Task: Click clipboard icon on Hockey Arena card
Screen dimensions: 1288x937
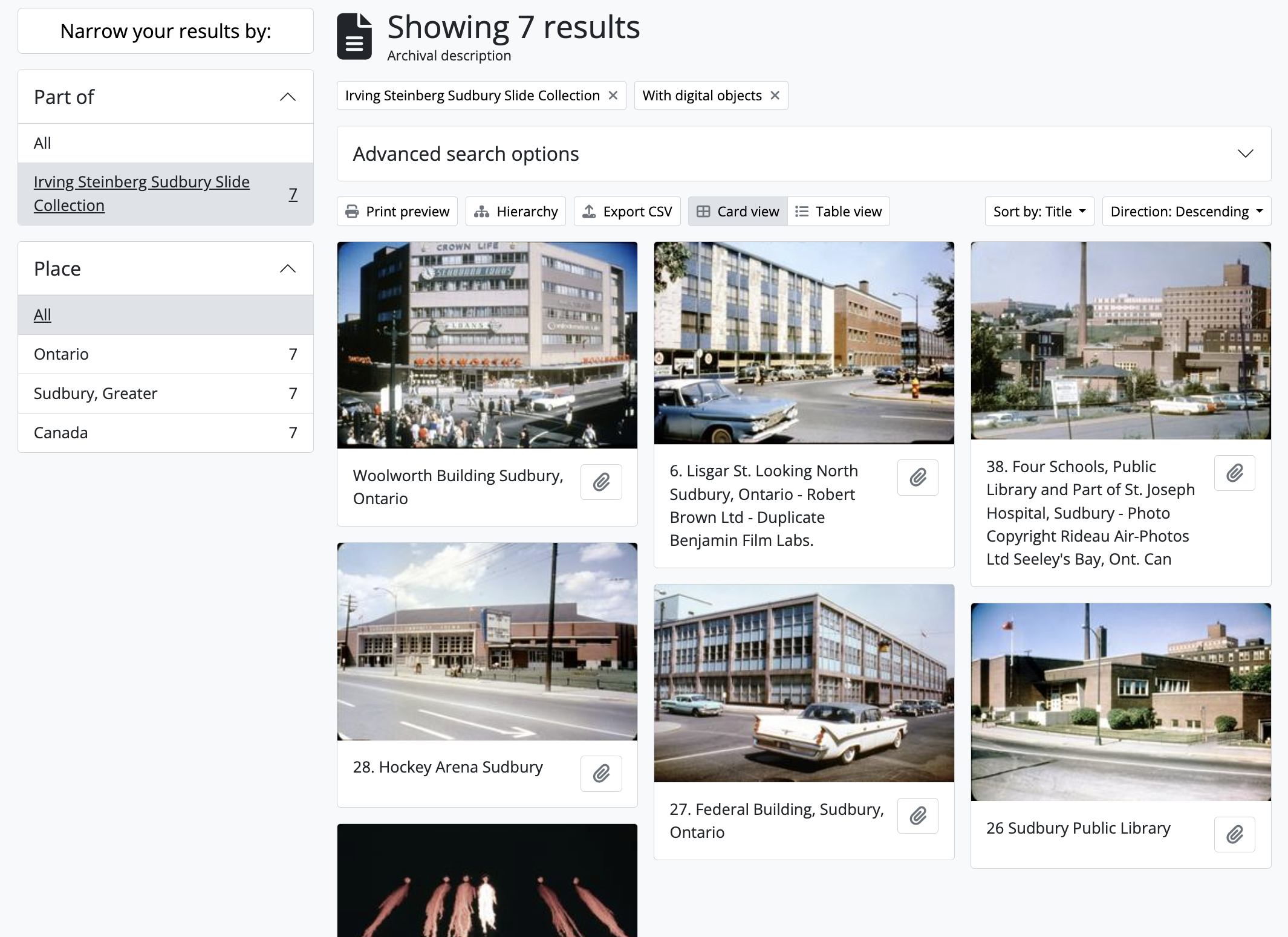Action: 601,773
